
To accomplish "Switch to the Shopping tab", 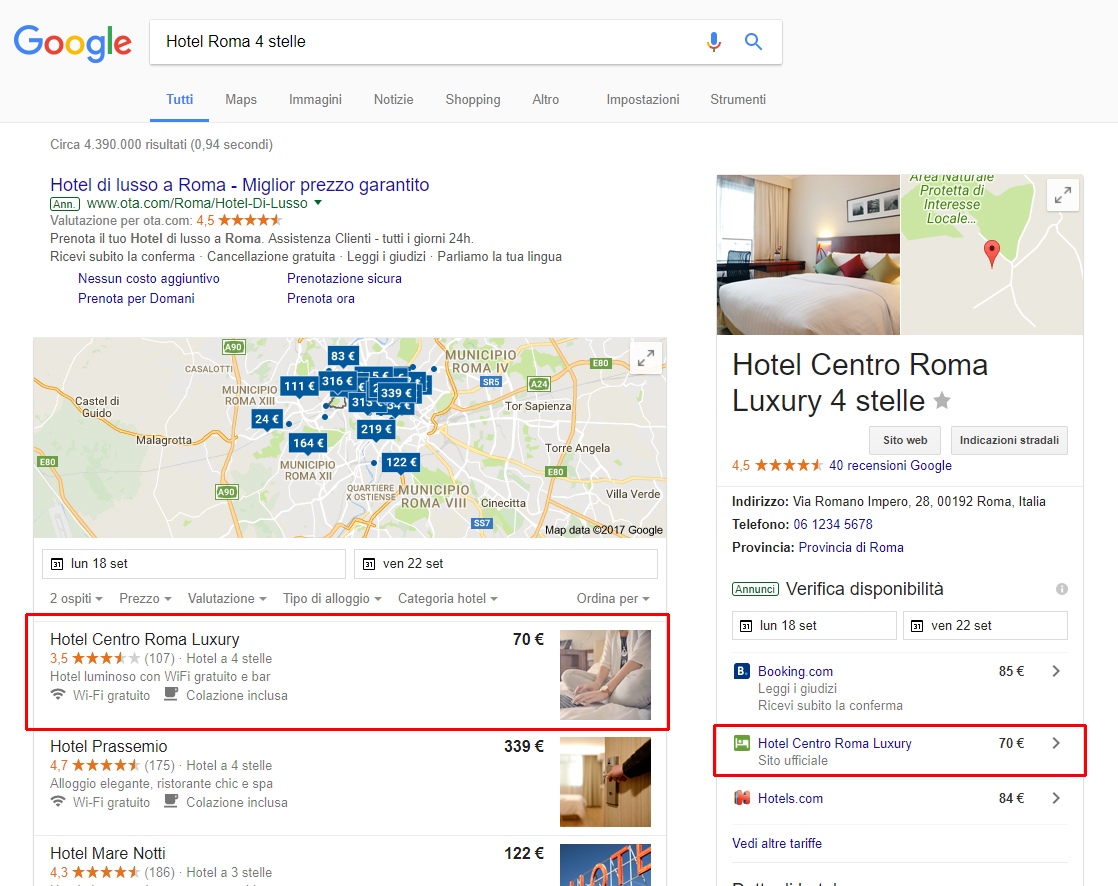I will [x=473, y=100].
